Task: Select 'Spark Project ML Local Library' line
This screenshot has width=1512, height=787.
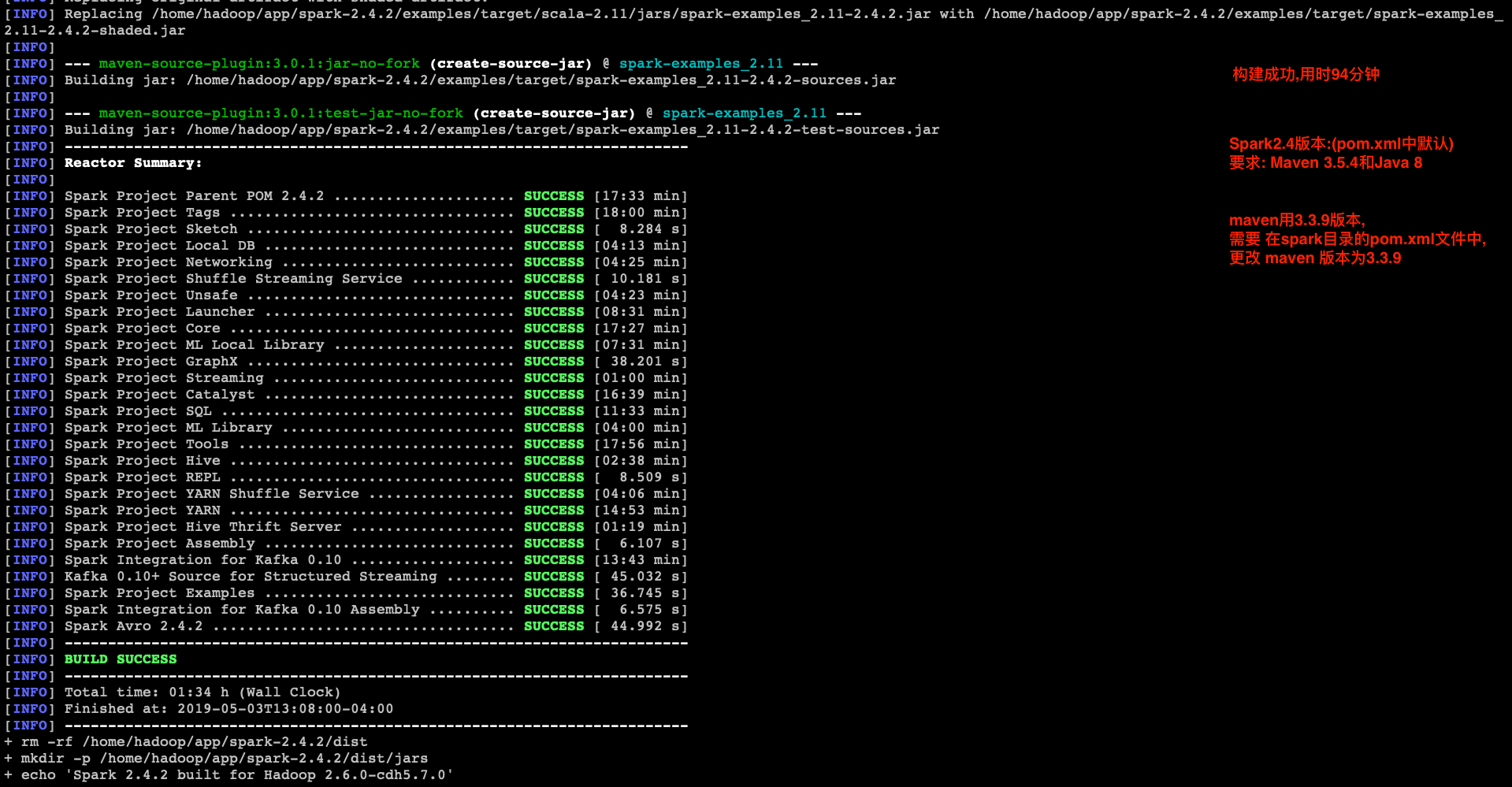Action: click(x=347, y=345)
